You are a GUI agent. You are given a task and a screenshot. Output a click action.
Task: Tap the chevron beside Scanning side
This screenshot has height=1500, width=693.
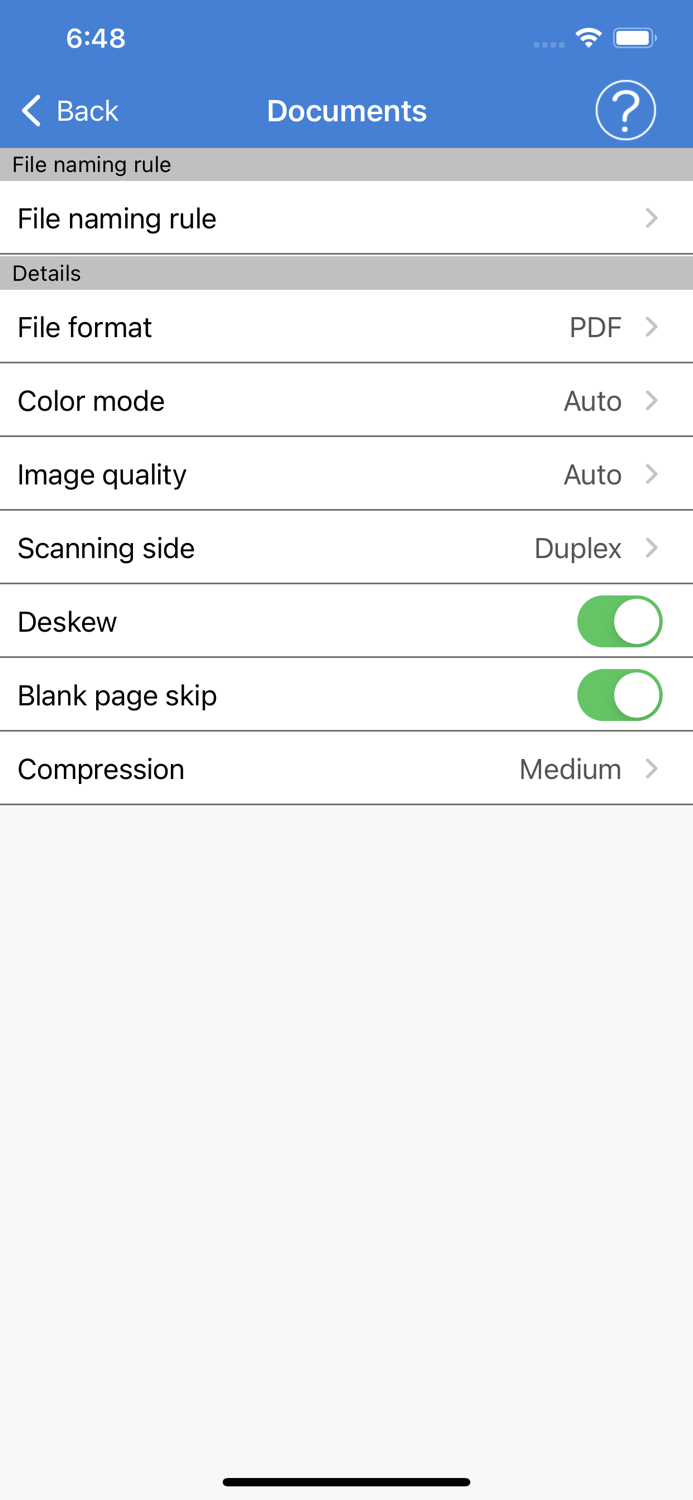[651, 548]
